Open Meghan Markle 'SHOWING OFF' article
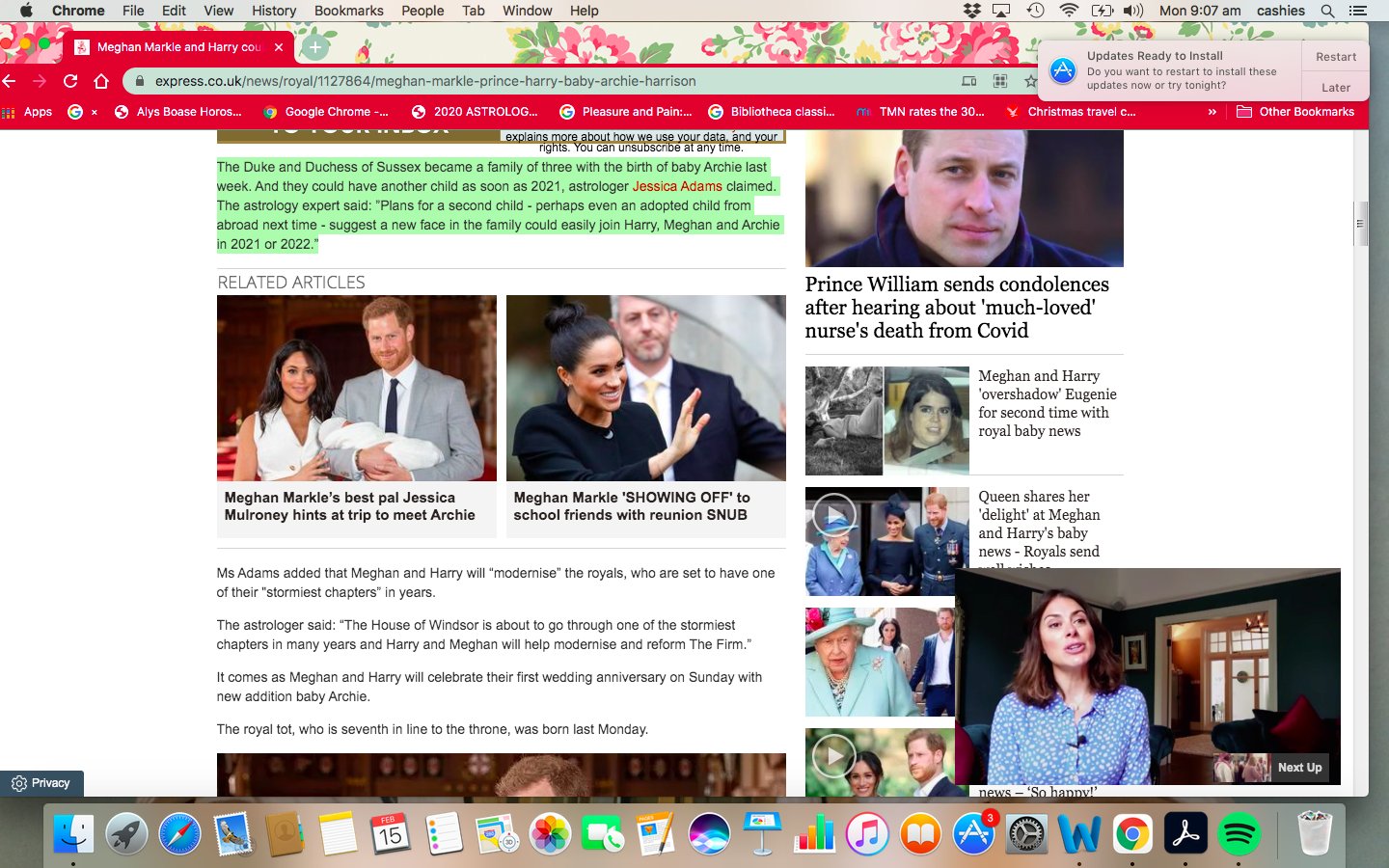 (x=632, y=506)
